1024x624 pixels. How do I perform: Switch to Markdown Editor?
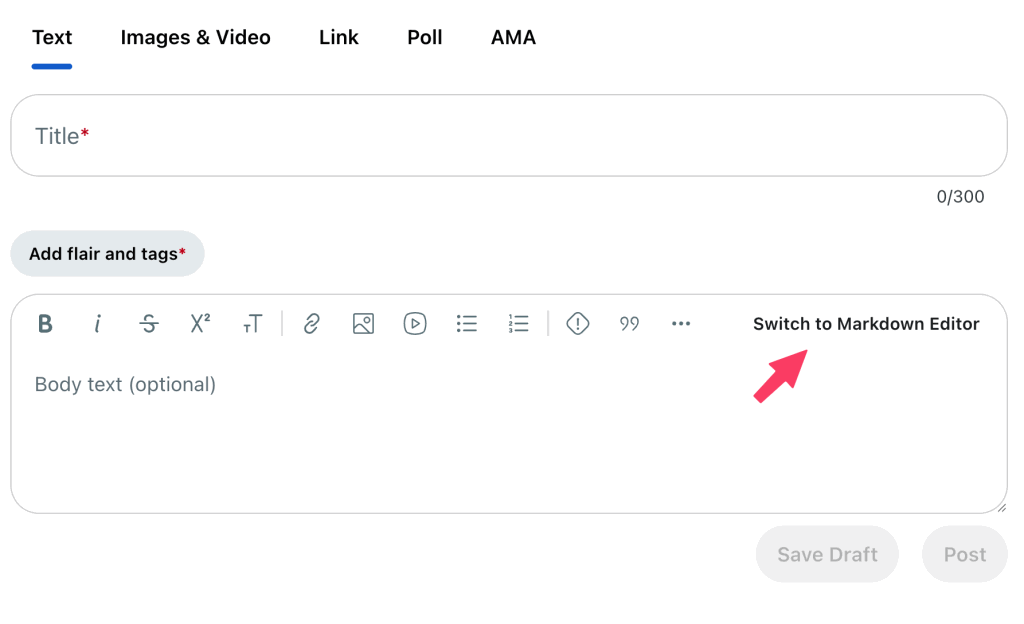coord(866,324)
